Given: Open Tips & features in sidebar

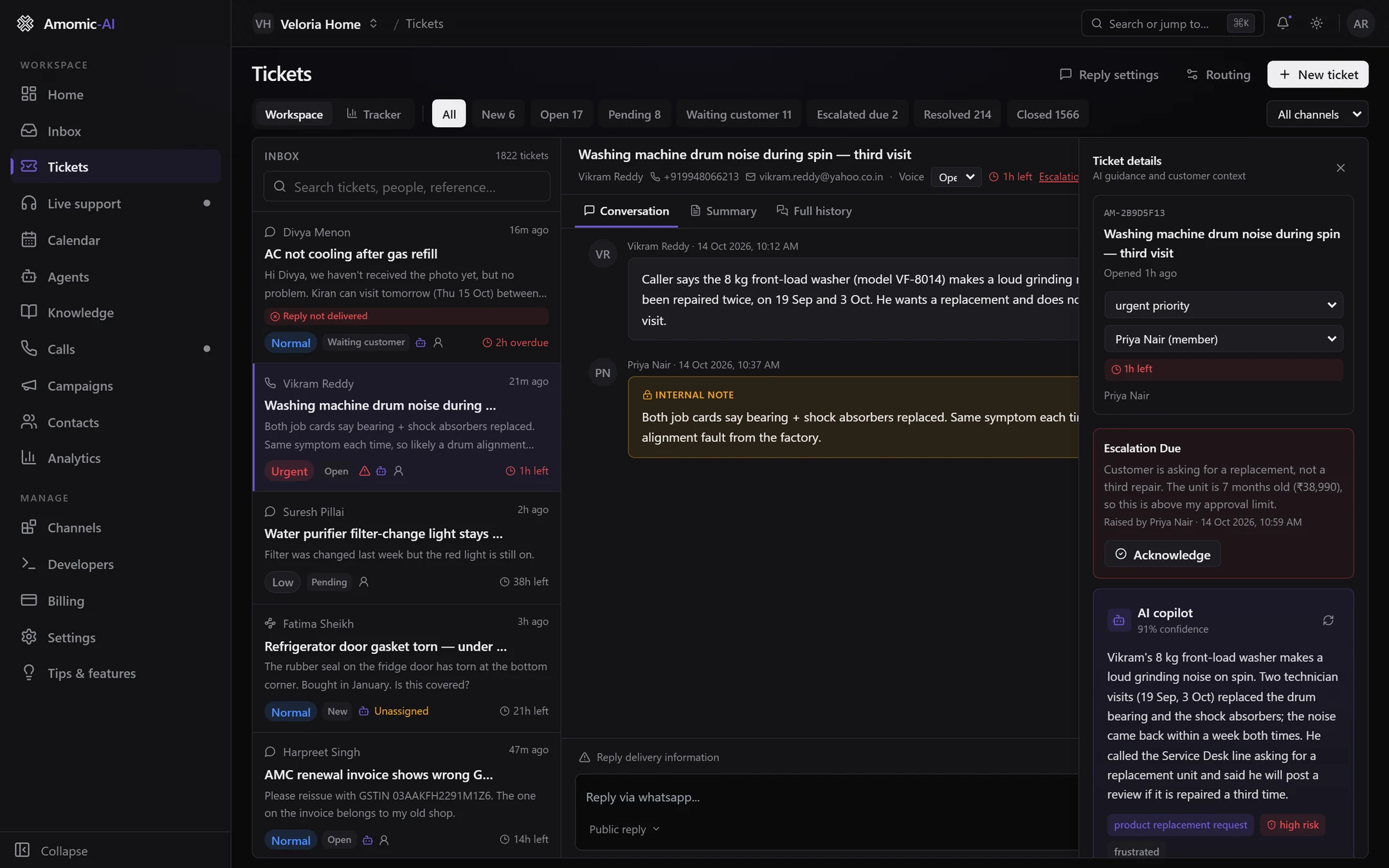Looking at the screenshot, I should tap(116, 673).
